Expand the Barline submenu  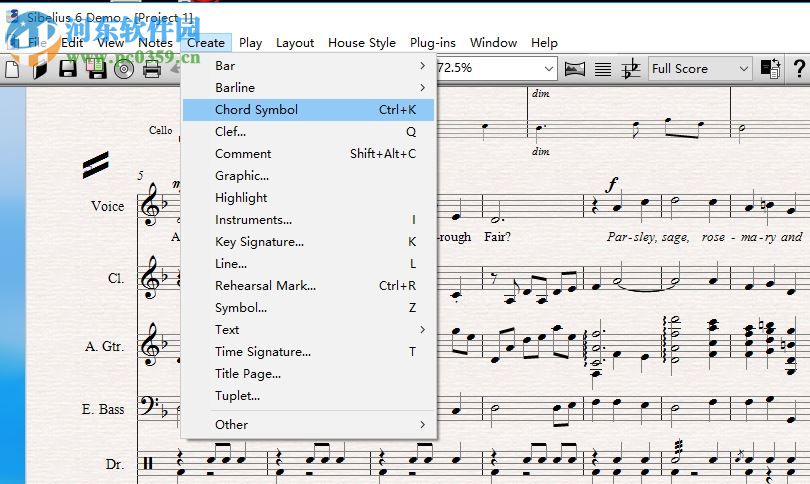(308, 88)
